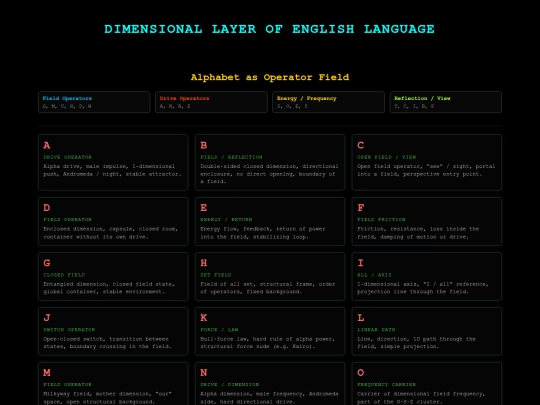This screenshot has width=540, height=405.
Task: Click the 'Energy flow, feedback' description
Action: coord(262,233)
